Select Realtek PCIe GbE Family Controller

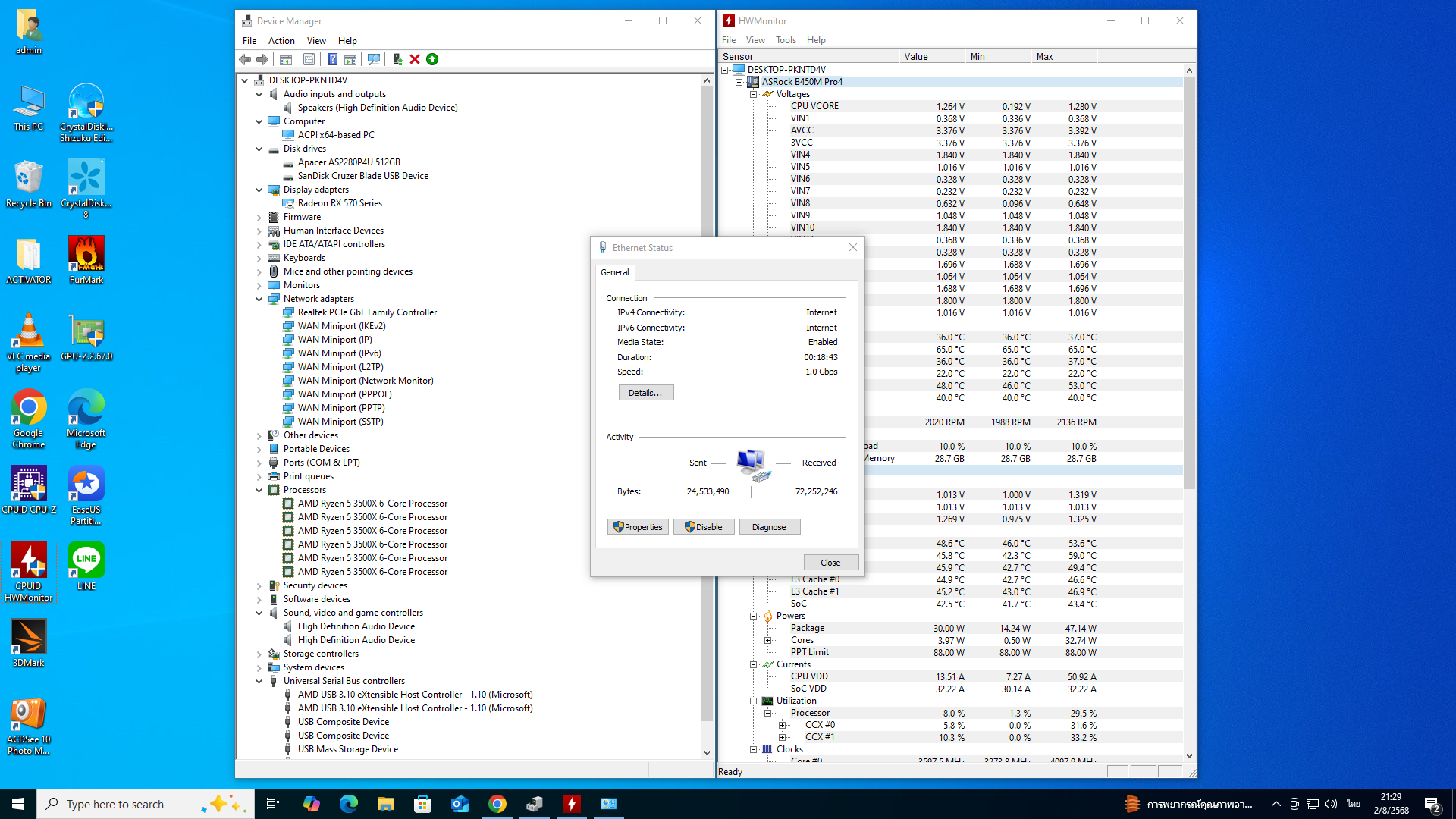tap(367, 312)
